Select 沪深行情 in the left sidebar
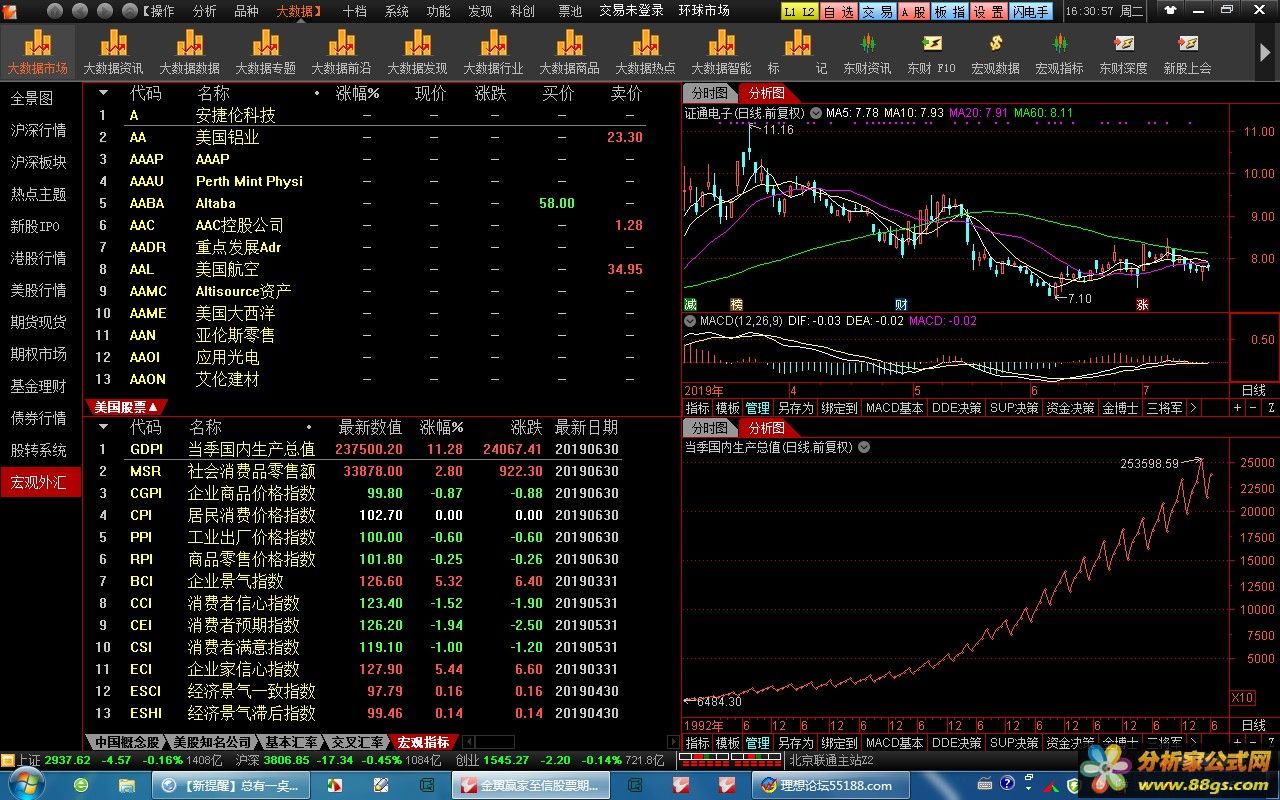Image resolution: width=1280 pixels, height=800 pixels. pos(39,130)
